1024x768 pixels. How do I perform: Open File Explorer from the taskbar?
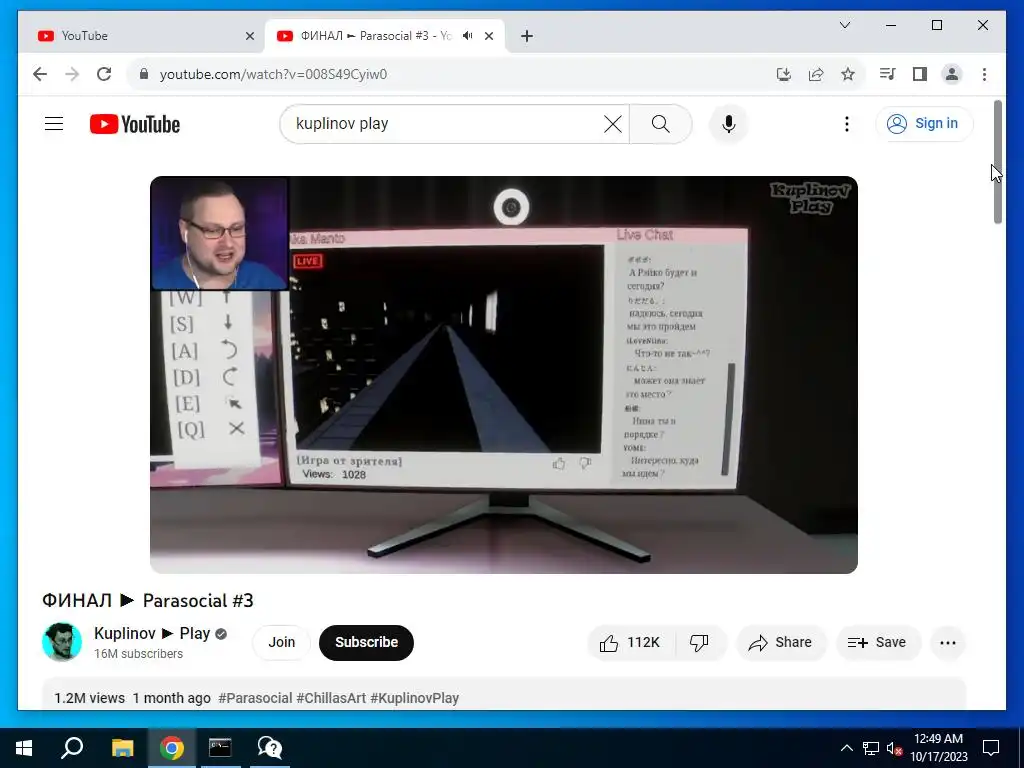coord(122,748)
